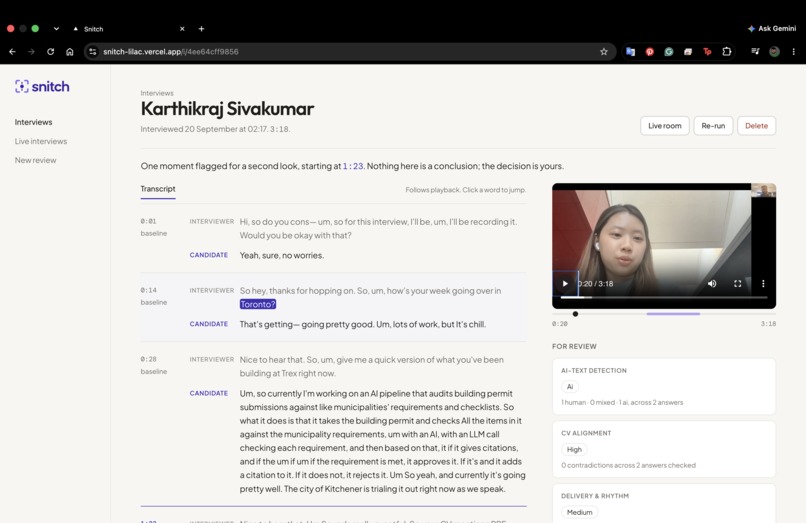This screenshot has height=523, width=806.
Task: Click candidate reply 'Yeah, sure, no worries.'
Action: [282, 255]
